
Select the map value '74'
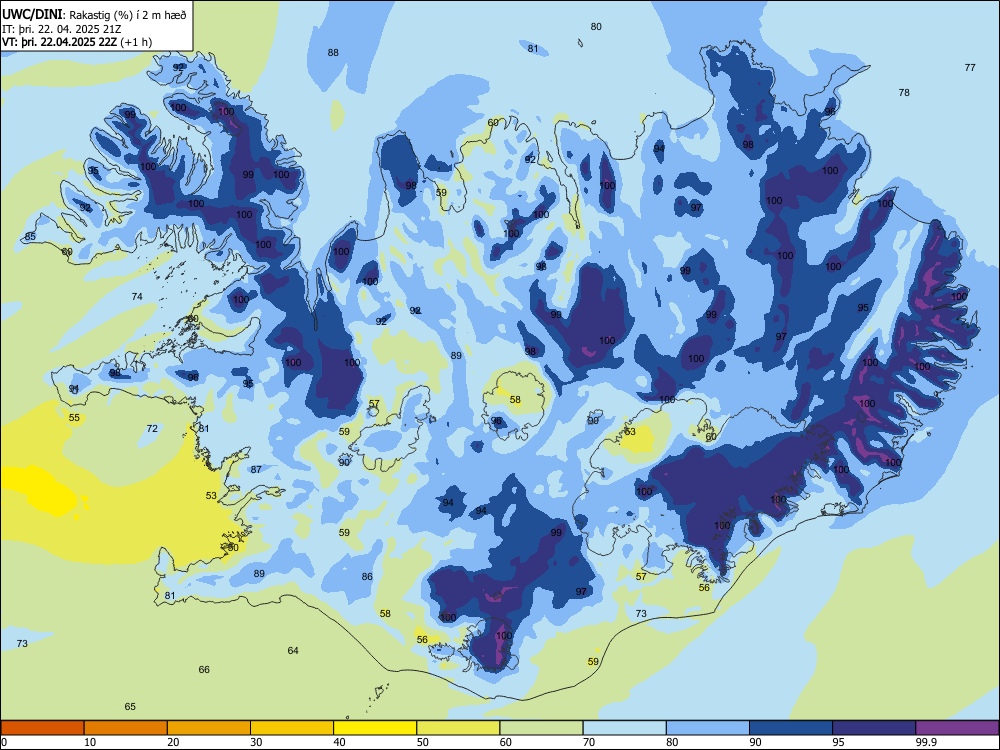(136, 296)
